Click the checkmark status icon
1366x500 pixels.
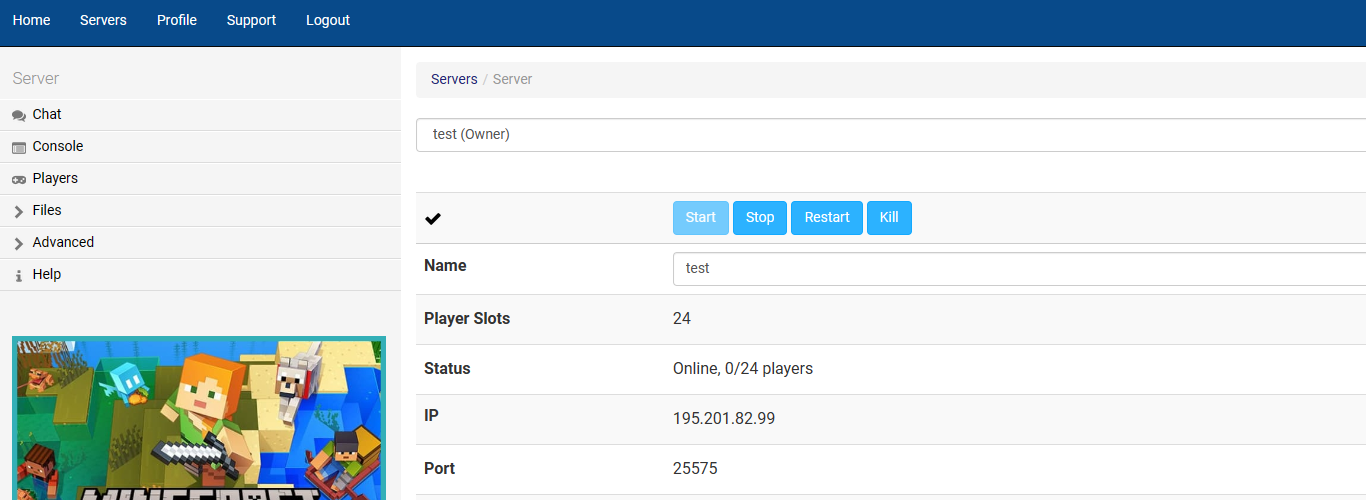pyautogui.click(x=433, y=218)
